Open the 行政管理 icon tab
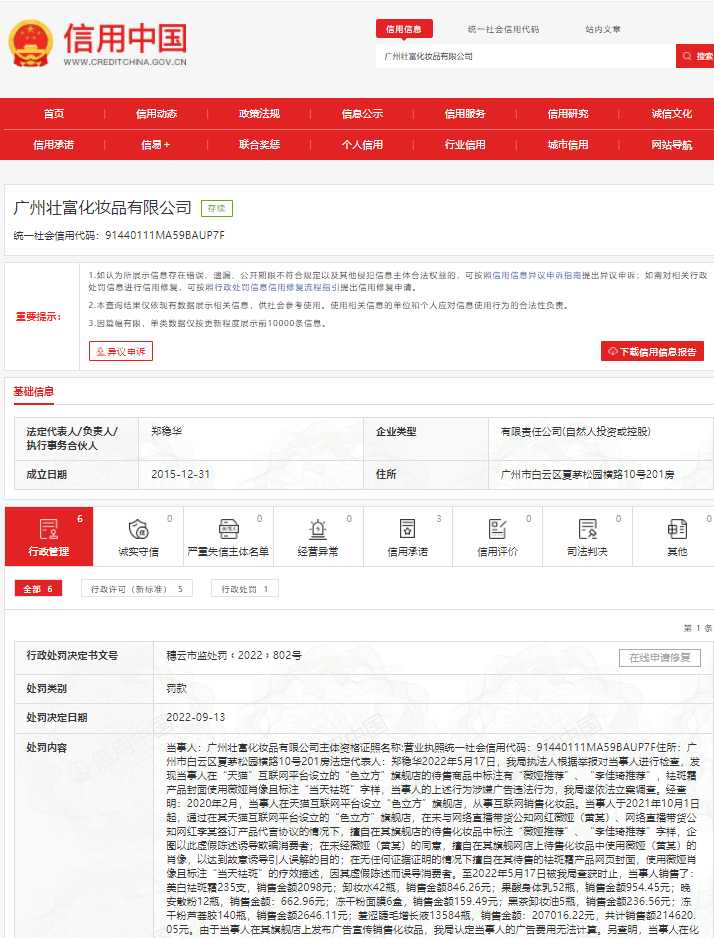This screenshot has width=714, height=938. pos(49,537)
